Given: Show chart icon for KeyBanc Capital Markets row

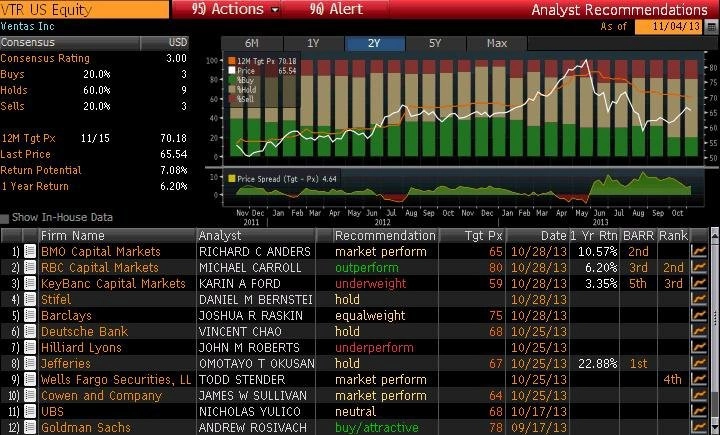Looking at the screenshot, I should pyautogui.click(x=698, y=283).
